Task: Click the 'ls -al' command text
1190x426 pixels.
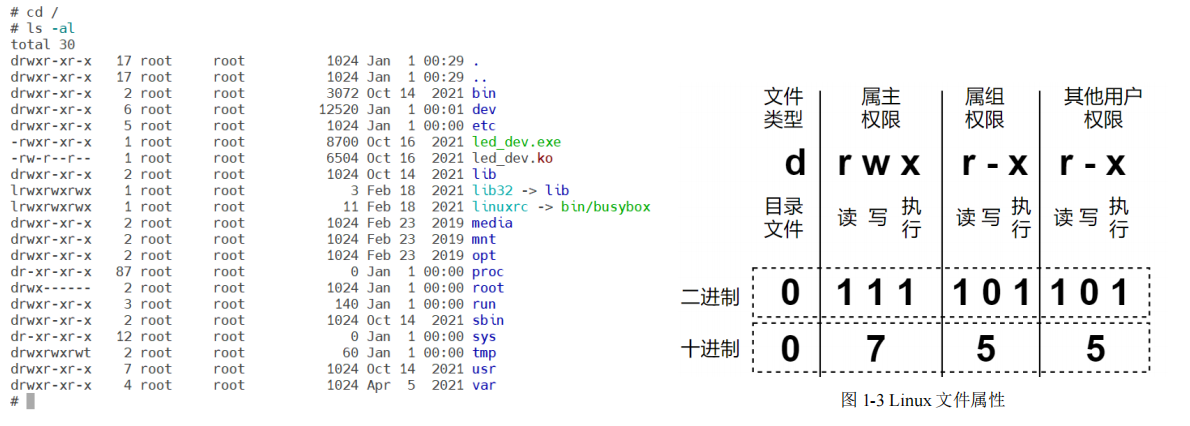Action: pos(51,29)
